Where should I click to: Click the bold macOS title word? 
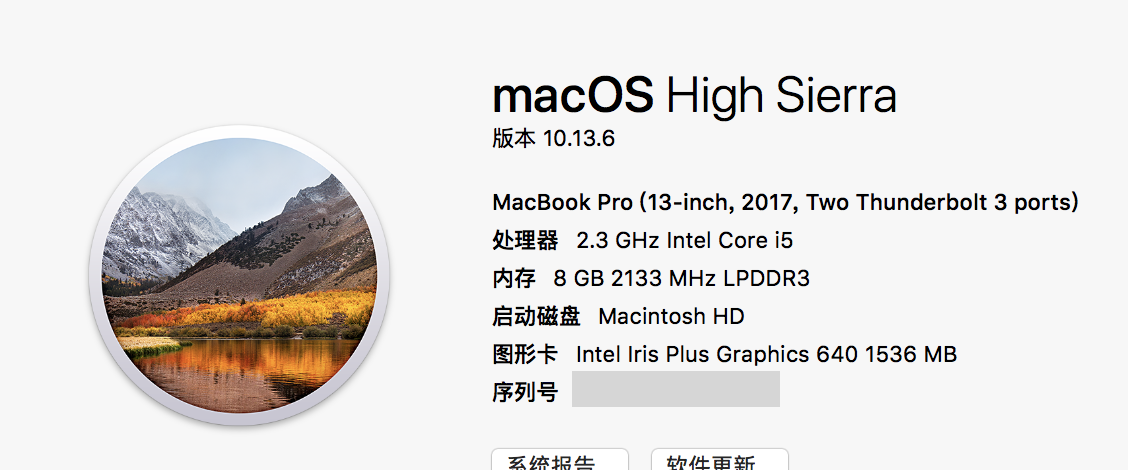[573, 96]
